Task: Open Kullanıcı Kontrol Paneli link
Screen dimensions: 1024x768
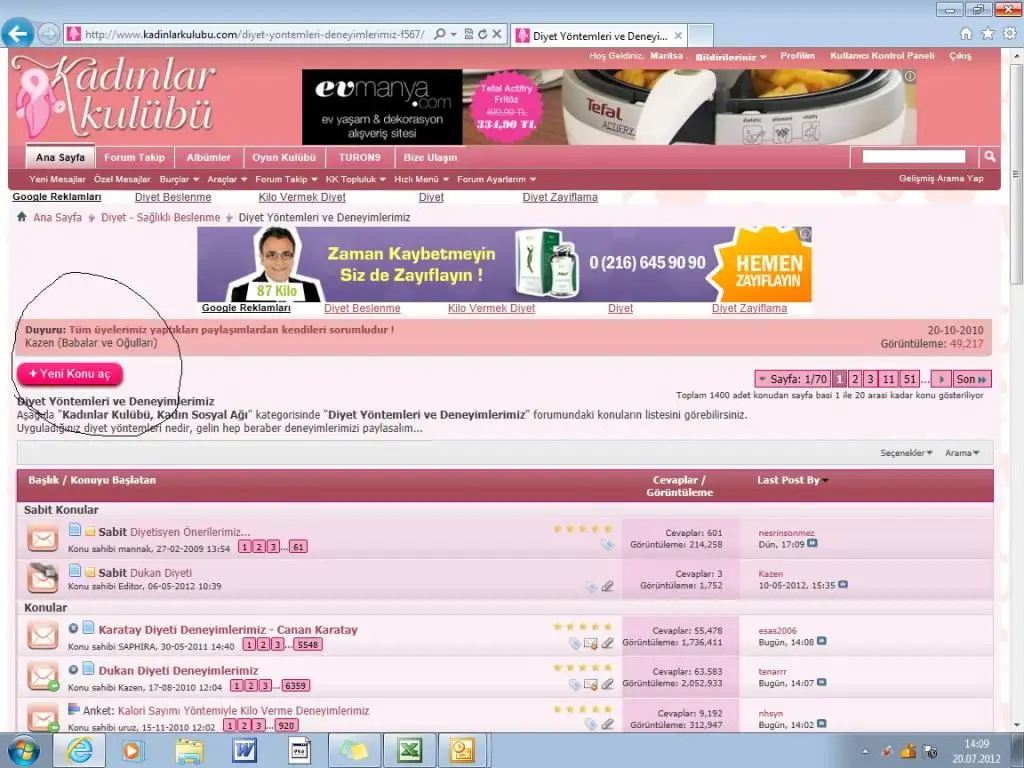Action: (882, 56)
